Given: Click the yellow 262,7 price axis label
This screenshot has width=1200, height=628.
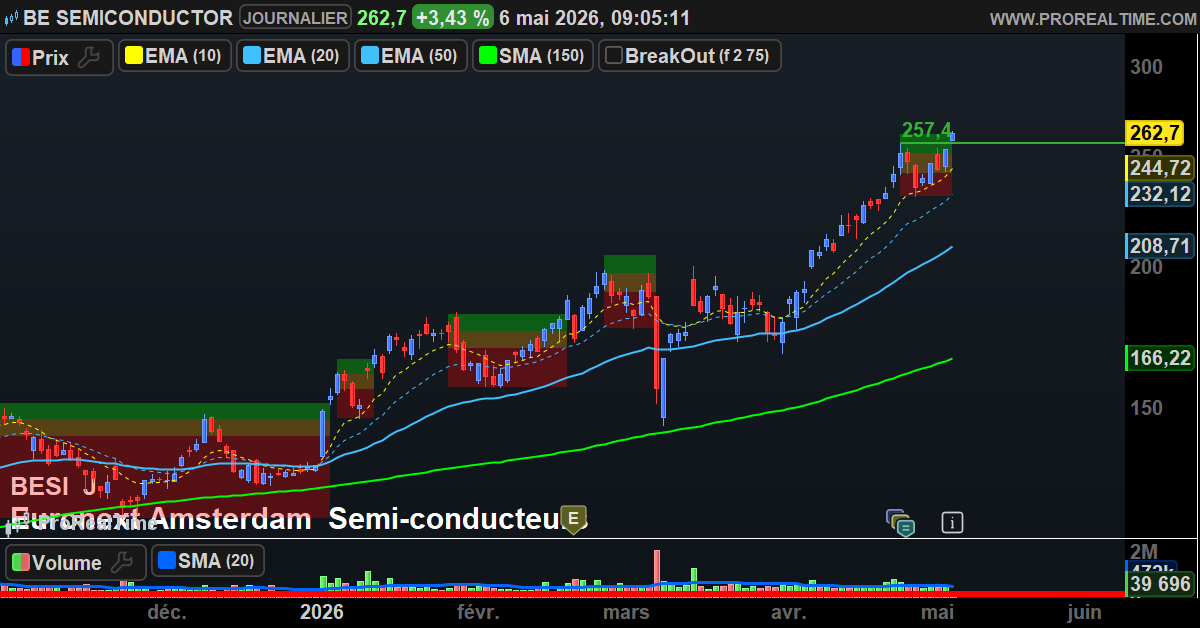Looking at the screenshot, I should click(1155, 132).
